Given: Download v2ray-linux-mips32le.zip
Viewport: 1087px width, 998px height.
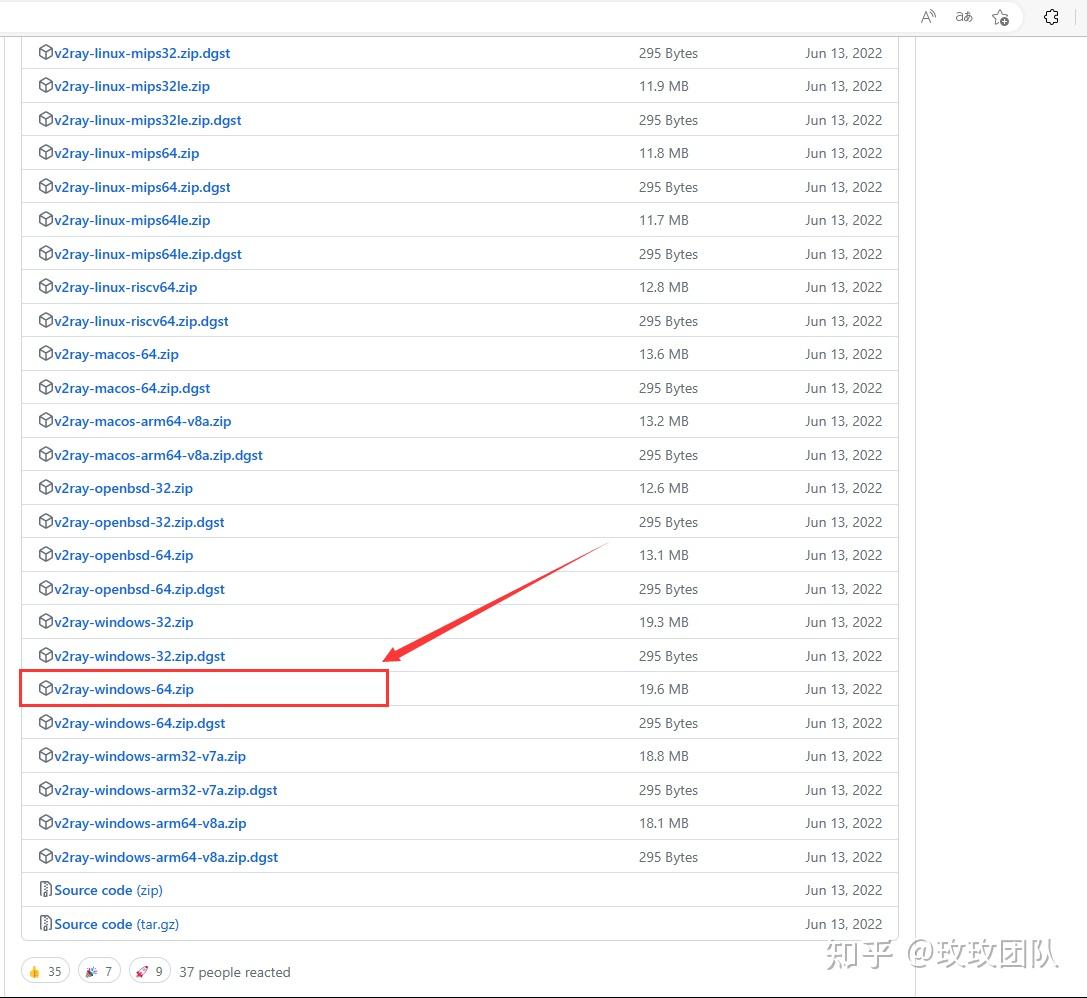Looking at the screenshot, I should pos(132,87).
